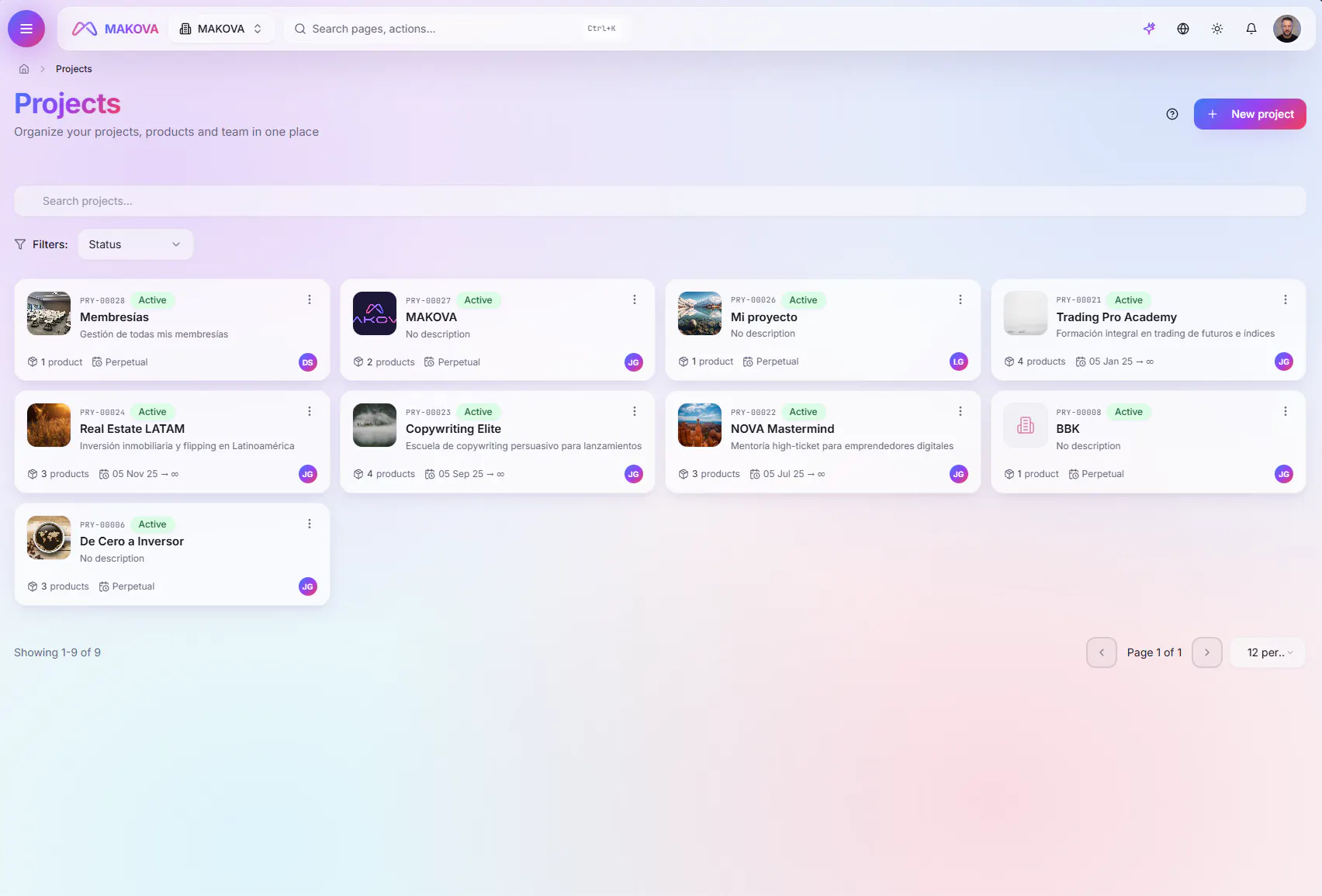This screenshot has width=1322, height=896.
Task: Click JG avatar on NOVA Mastermind card
Action: tap(959, 474)
